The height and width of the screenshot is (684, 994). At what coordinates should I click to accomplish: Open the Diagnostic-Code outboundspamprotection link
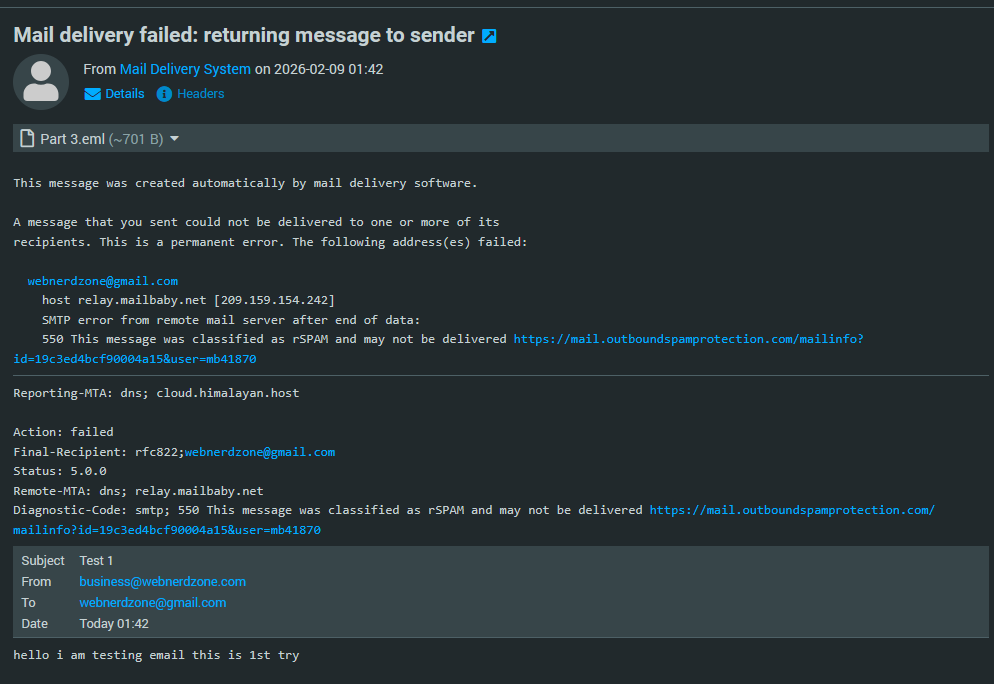pyautogui.click(x=791, y=510)
